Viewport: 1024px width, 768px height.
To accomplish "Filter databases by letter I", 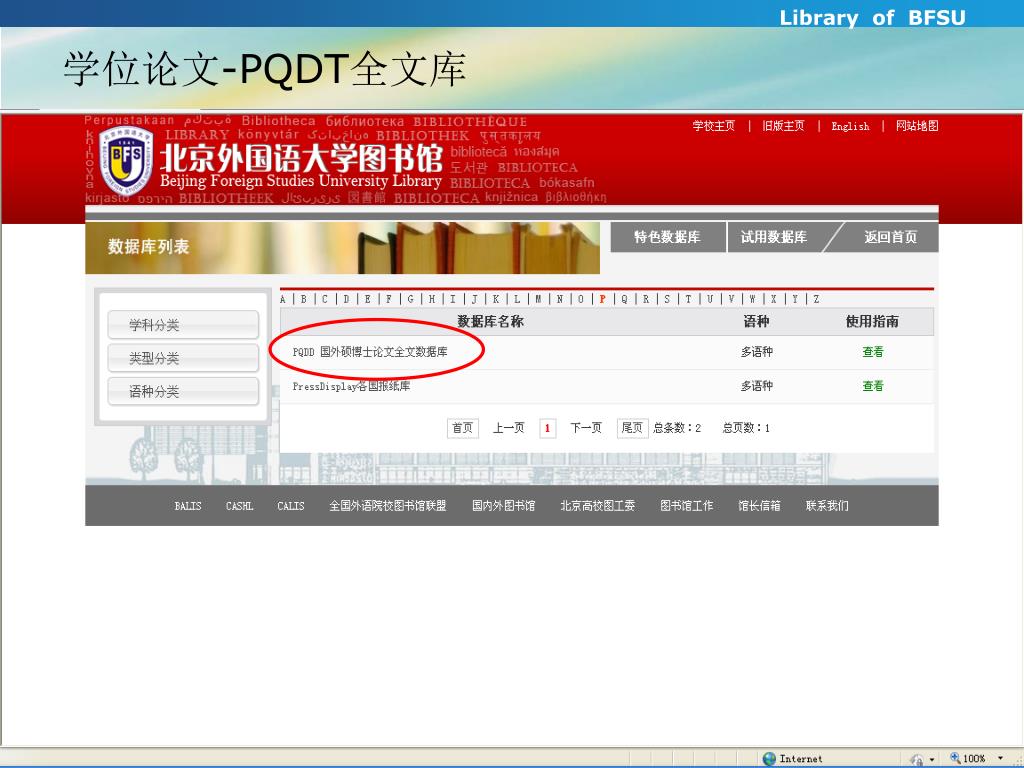I will click(453, 299).
